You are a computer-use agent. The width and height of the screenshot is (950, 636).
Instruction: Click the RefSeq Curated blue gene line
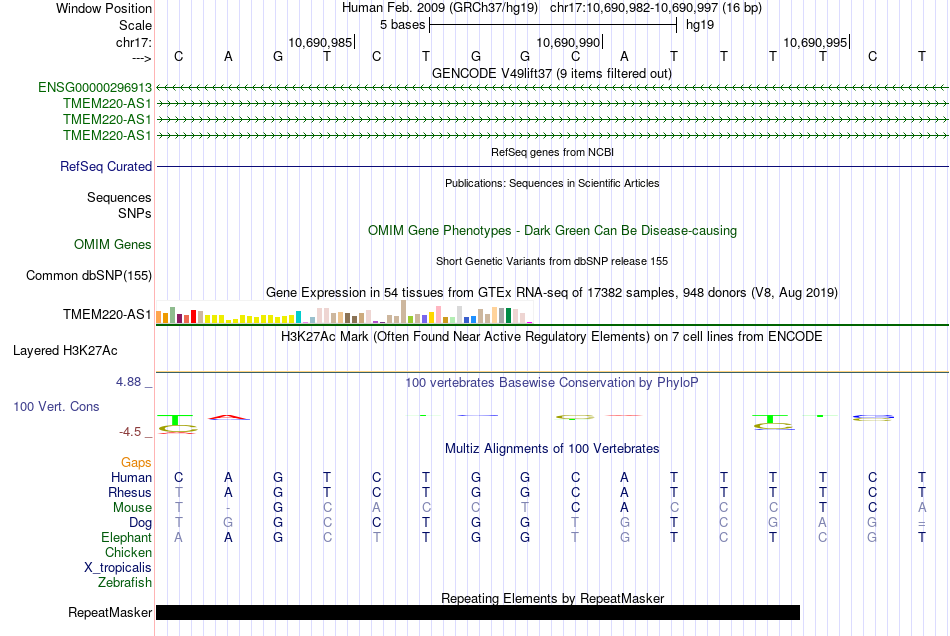click(552, 167)
